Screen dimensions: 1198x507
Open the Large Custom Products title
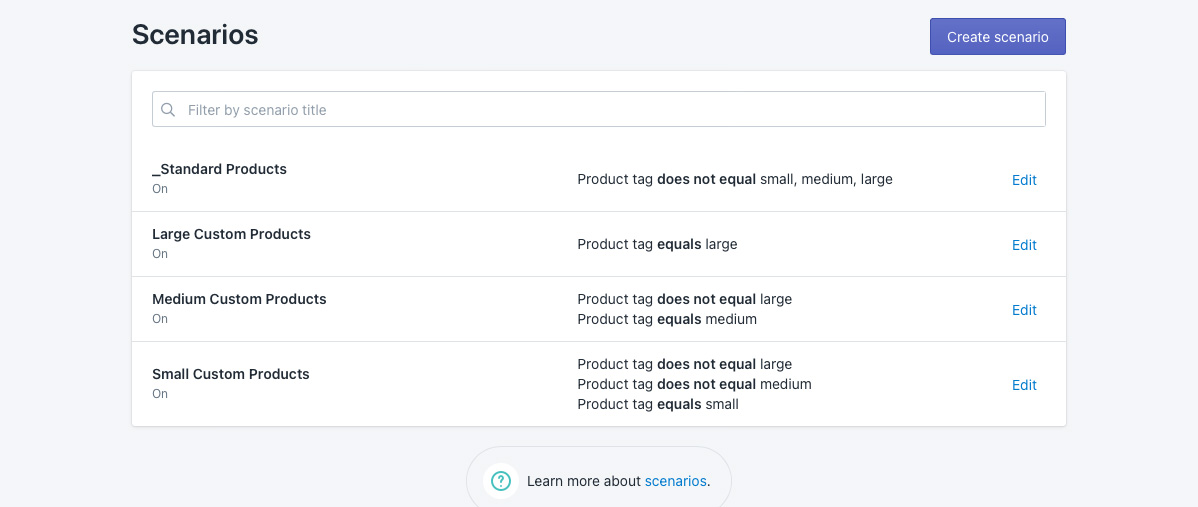click(231, 234)
